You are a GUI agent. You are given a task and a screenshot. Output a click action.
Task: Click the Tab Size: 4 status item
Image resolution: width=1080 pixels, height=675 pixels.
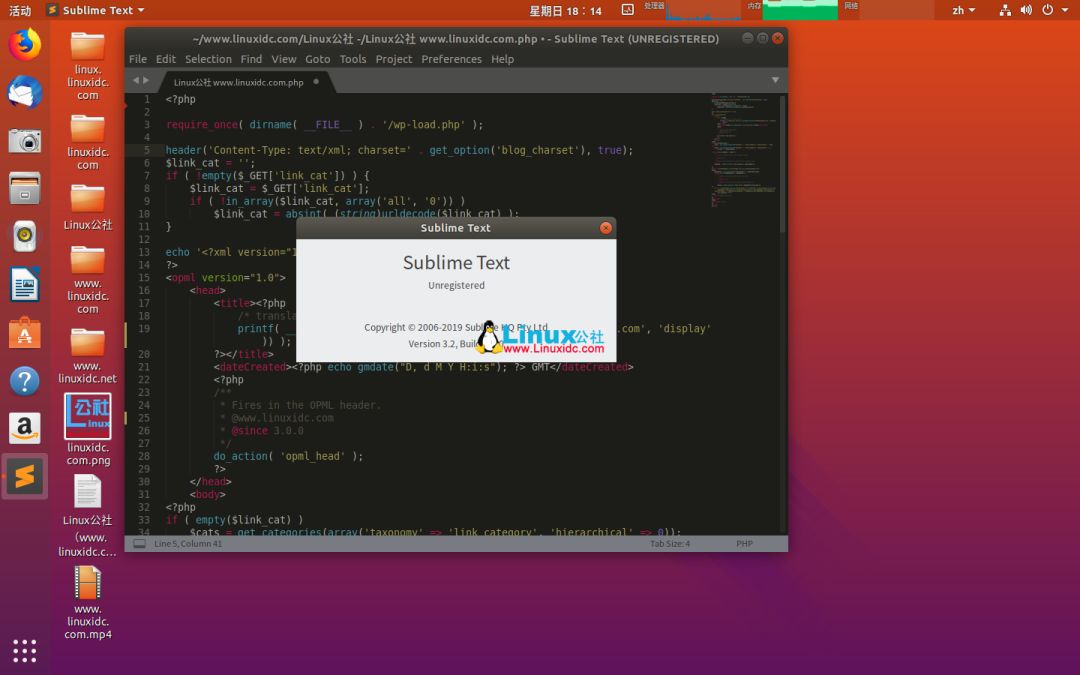[x=669, y=543]
